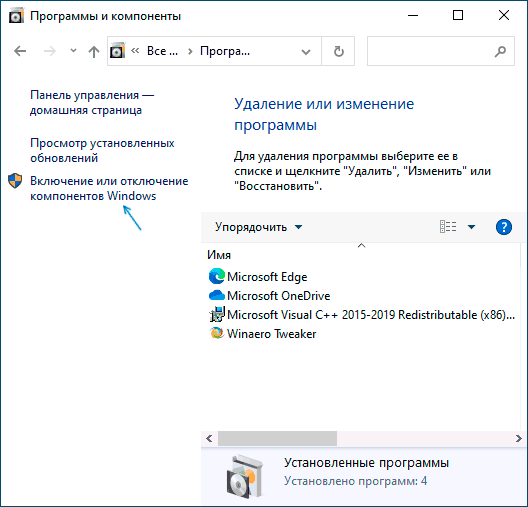
Task: Expand the address bar double-chevron
Action: [135, 51]
